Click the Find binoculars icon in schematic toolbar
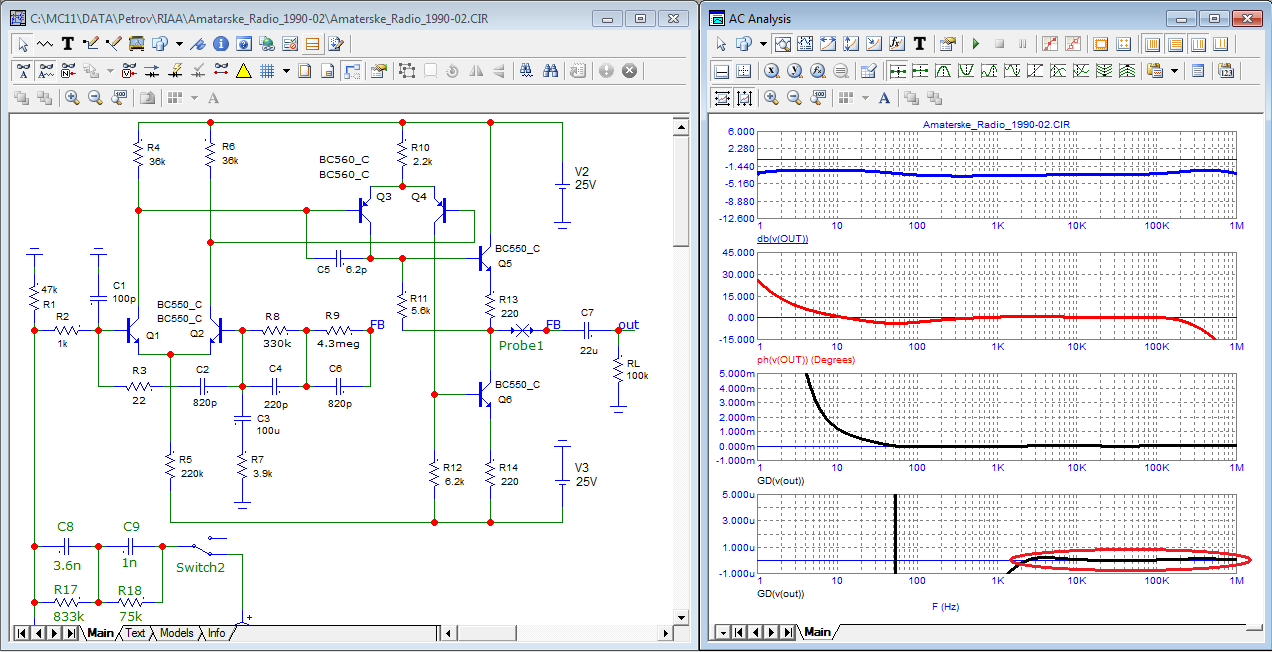The image size is (1272, 652). click(549, 71)
